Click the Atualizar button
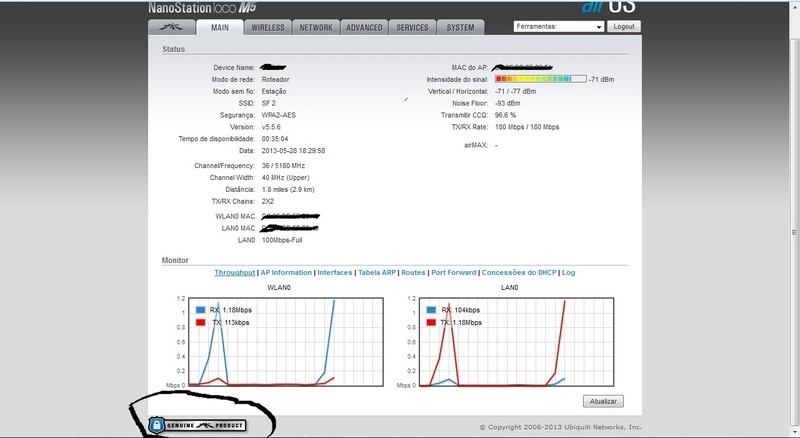 (x=603, y=401)
